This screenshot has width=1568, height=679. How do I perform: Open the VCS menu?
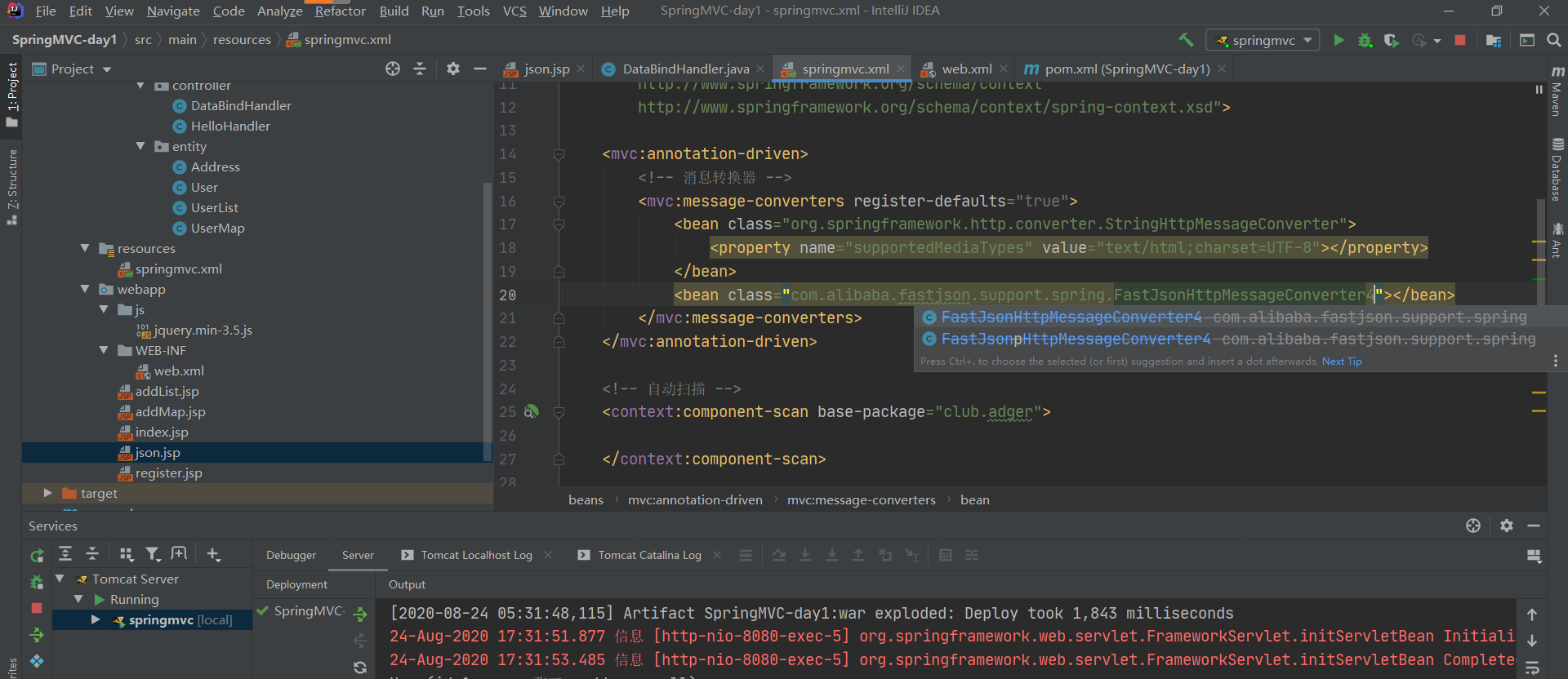click(x=514, y=11)
